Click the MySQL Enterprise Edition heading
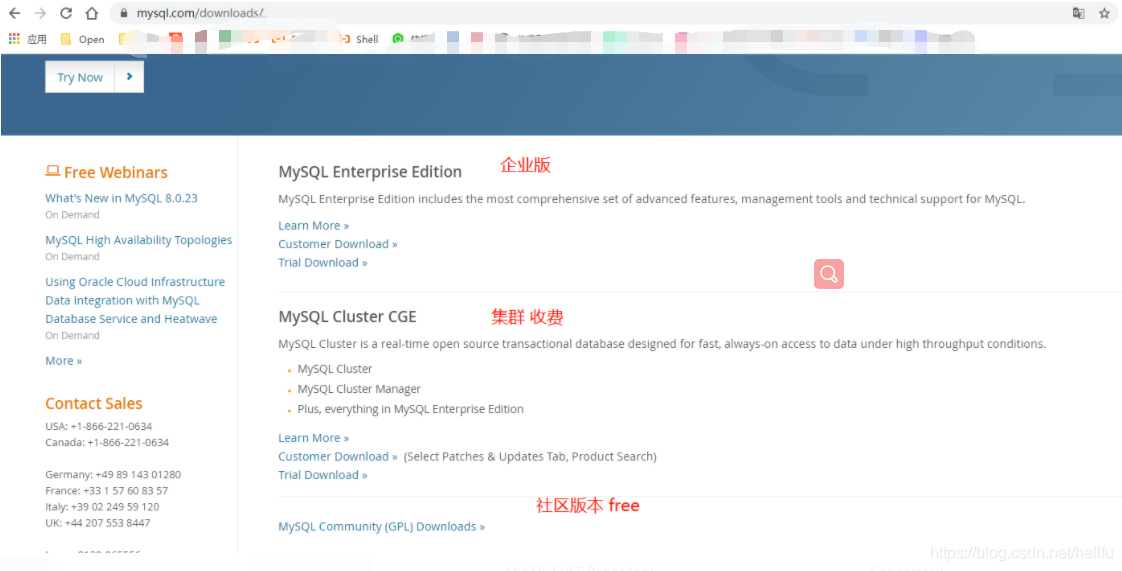Image resolution: width=1122 pixels, height=571 pixels. (x=370, y=172)
